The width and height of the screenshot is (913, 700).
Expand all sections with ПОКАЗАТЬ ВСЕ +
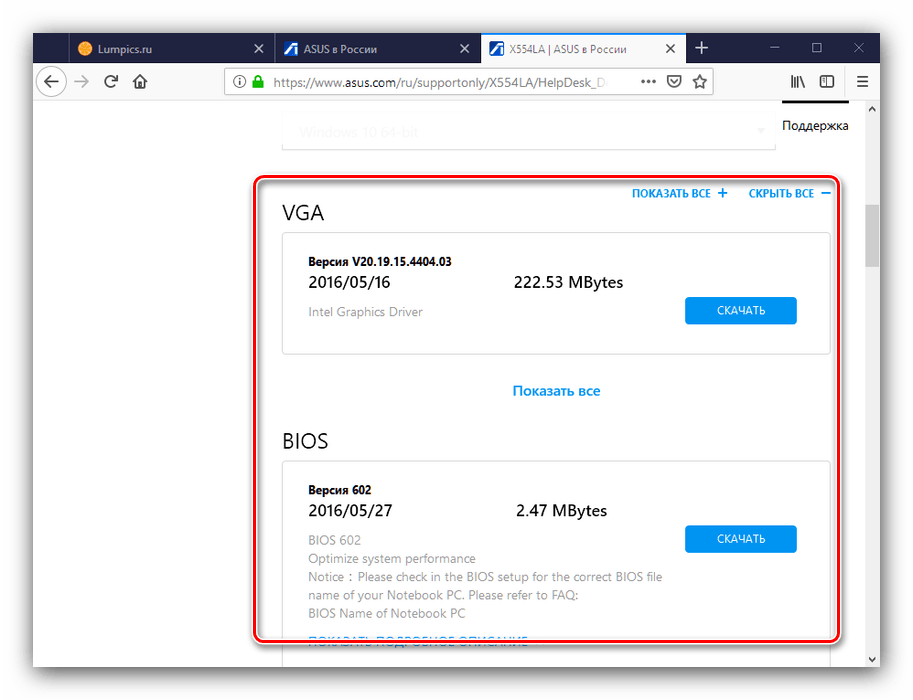(679, 193)
